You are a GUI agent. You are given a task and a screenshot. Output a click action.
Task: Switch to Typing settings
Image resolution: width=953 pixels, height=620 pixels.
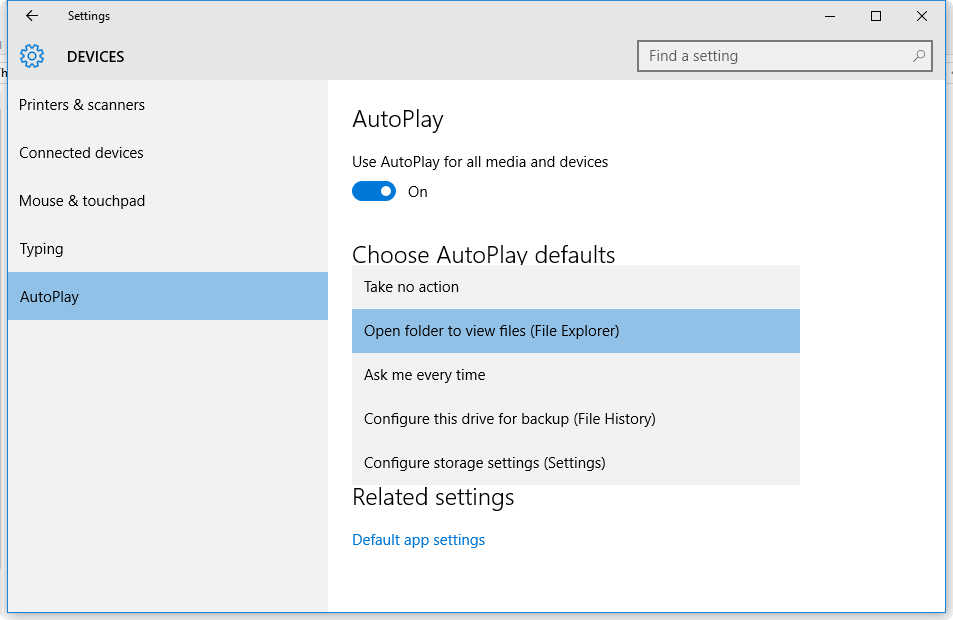point(41,249)
